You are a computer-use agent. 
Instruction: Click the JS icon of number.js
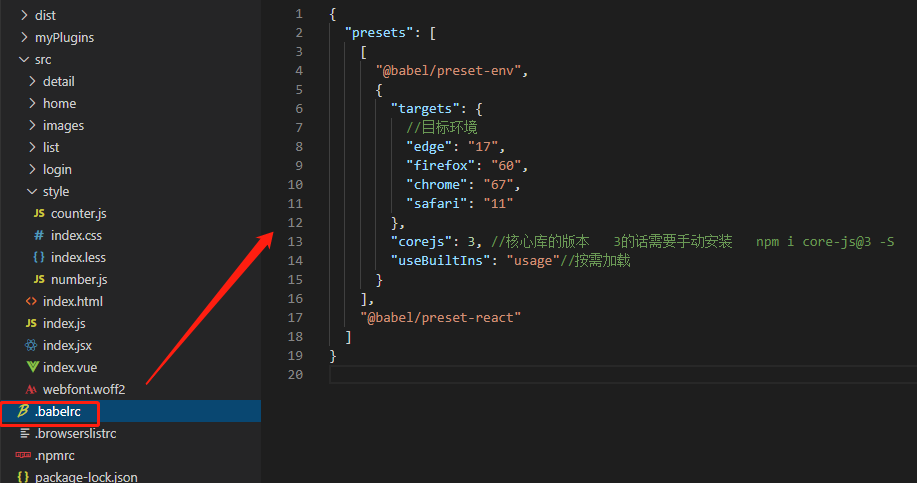pos(39,280)
